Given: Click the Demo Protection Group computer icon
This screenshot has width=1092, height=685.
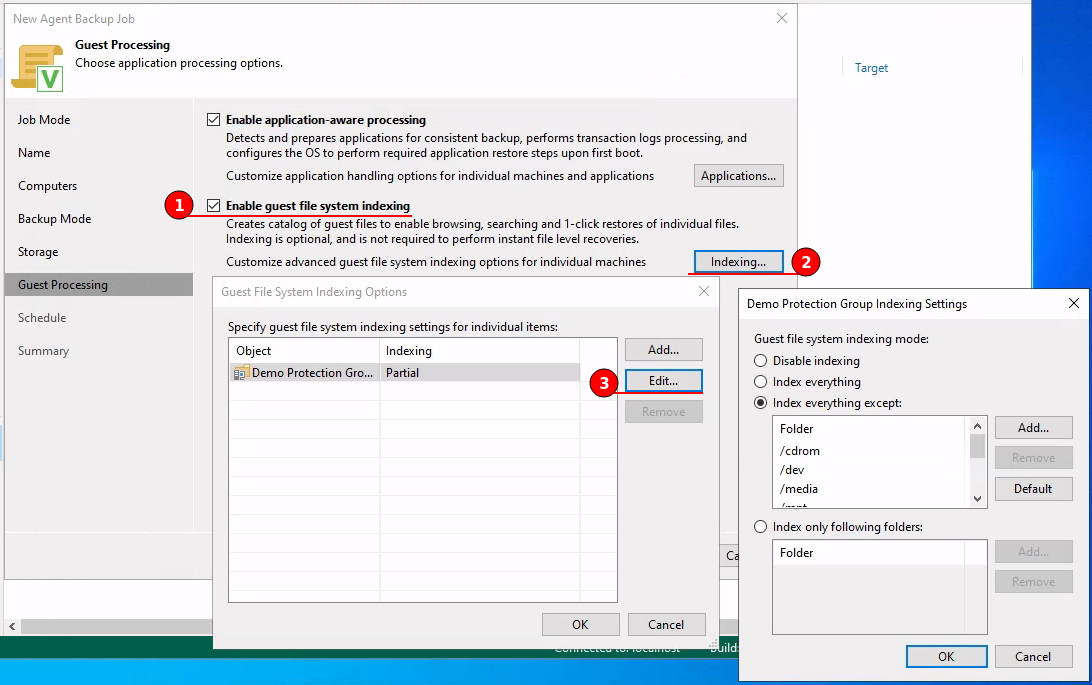Looking at the screenshot, I should tap(241, 372).
